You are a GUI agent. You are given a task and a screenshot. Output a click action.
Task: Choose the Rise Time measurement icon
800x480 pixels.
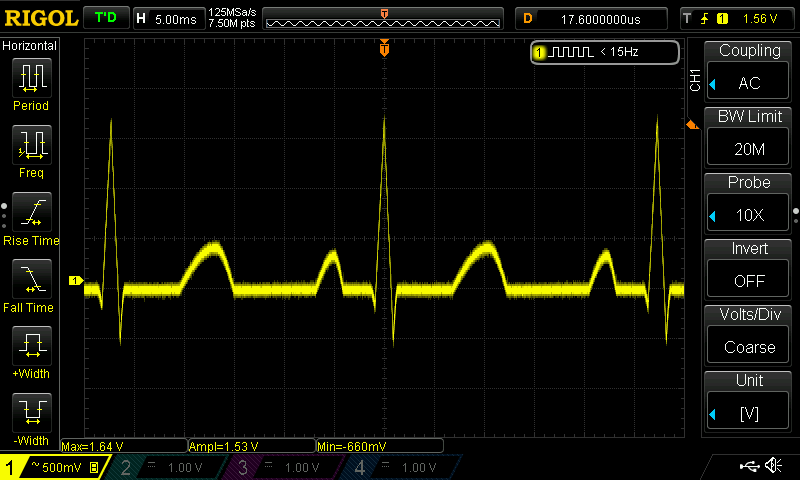pyautogui.click(x=30, y=213)
